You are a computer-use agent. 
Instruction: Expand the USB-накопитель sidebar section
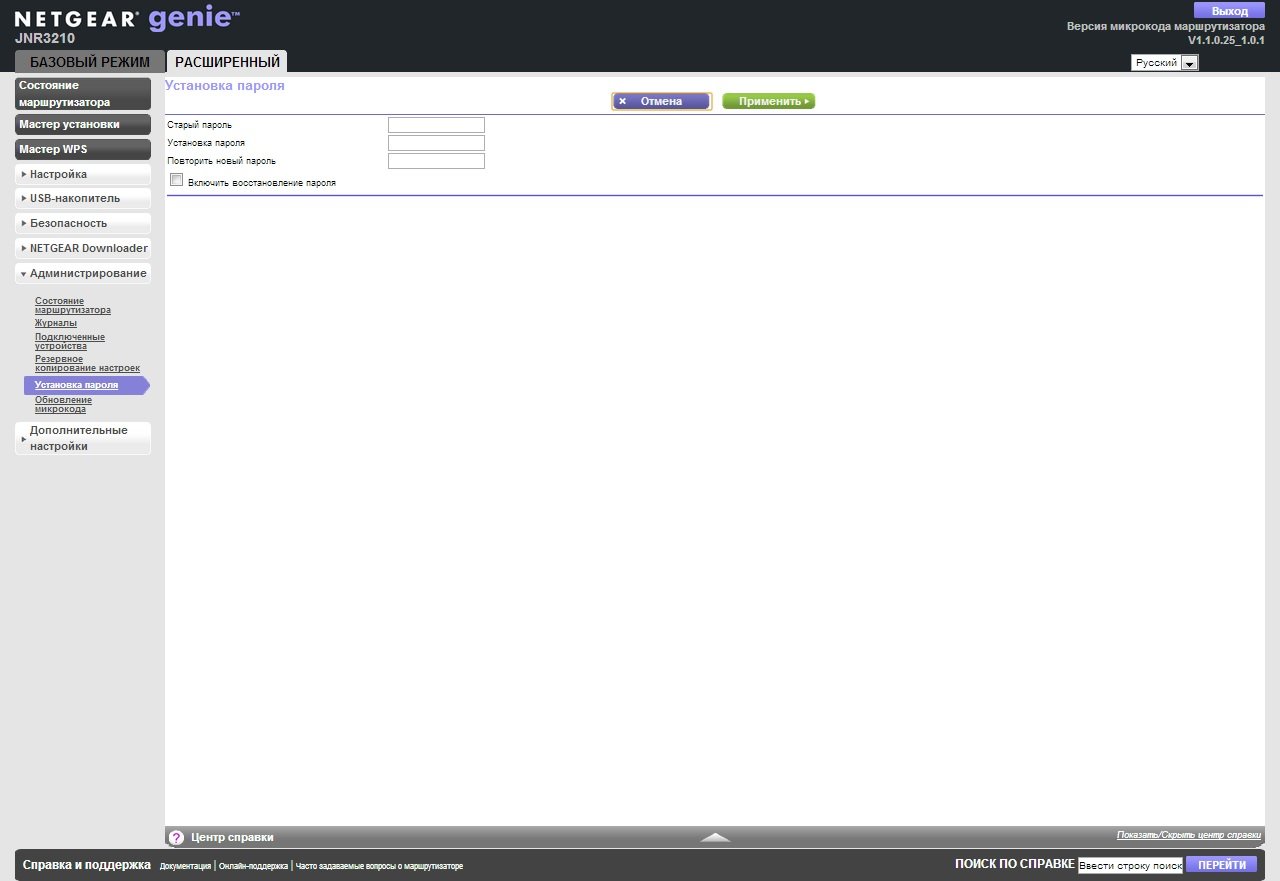pyautogui.click(x=83, y=198)
